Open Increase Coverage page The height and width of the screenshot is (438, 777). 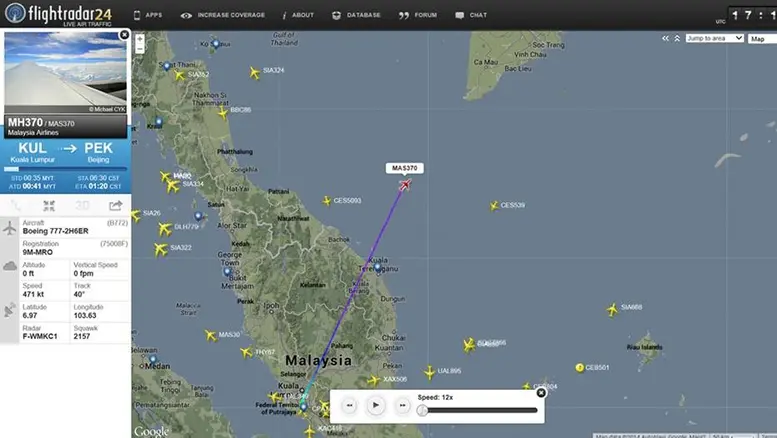tap(222, 15)
